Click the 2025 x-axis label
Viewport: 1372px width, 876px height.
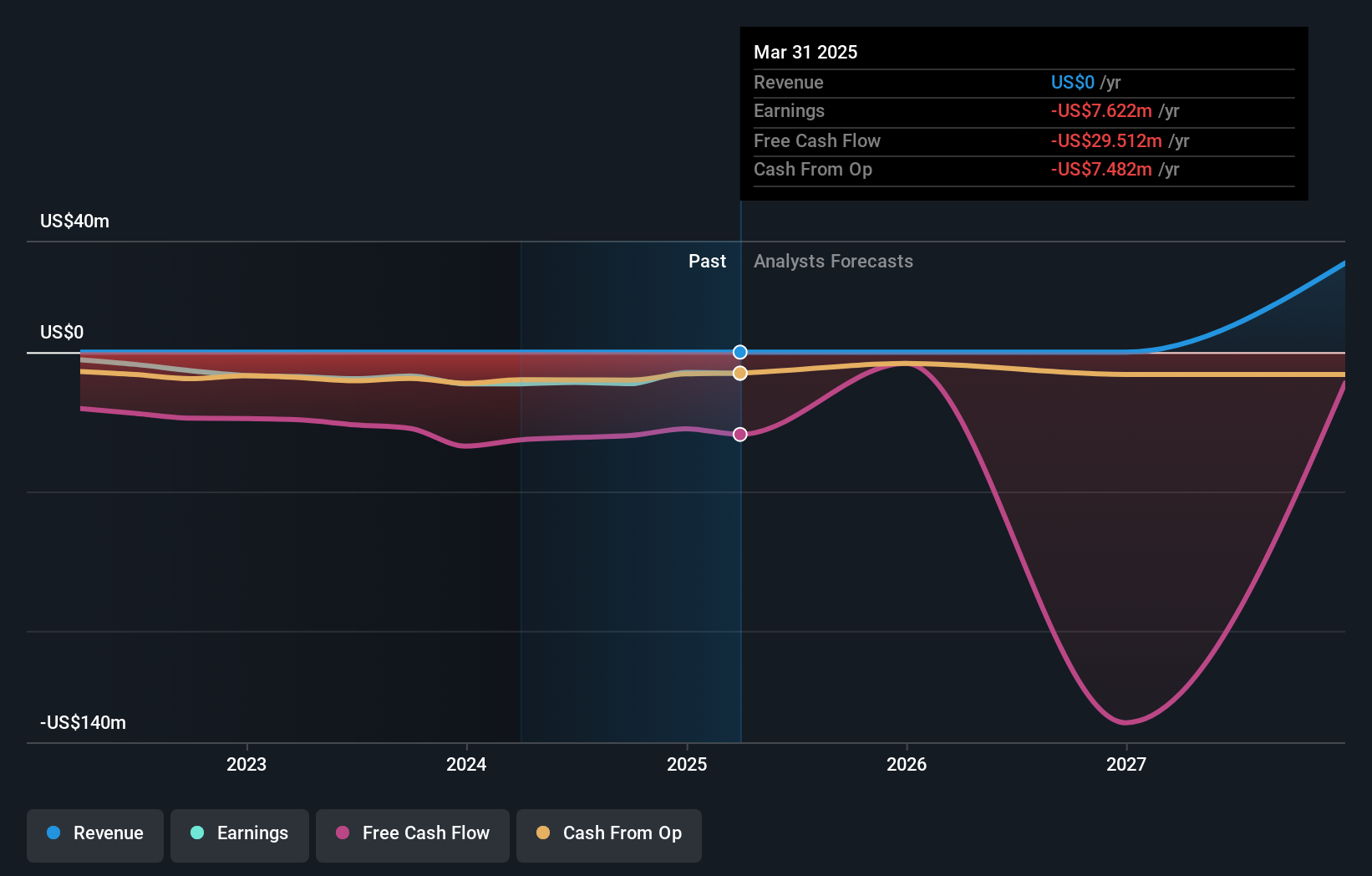coord(687,764)
